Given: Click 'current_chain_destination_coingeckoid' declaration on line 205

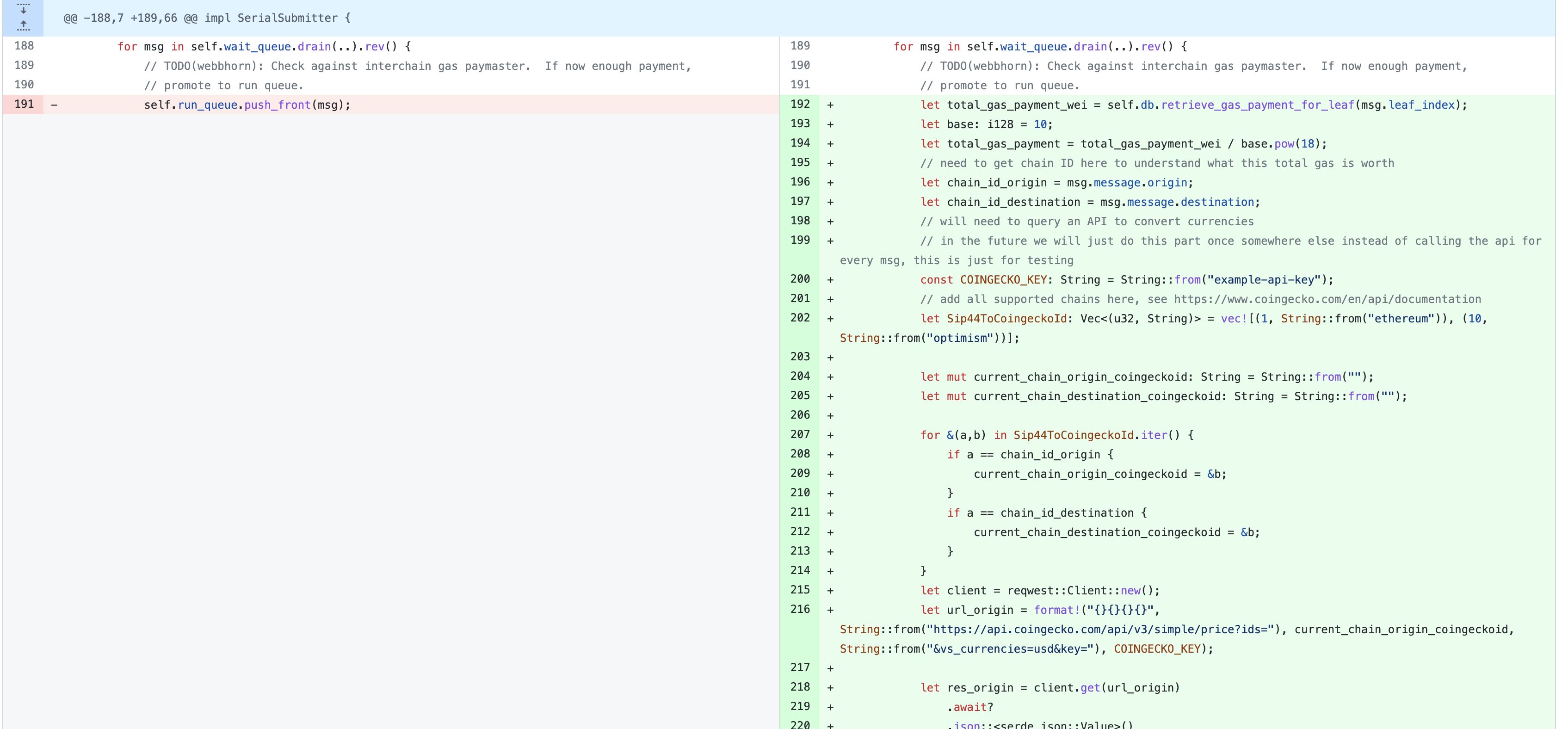Looking at the screenshot, I should coord(1097,397).
